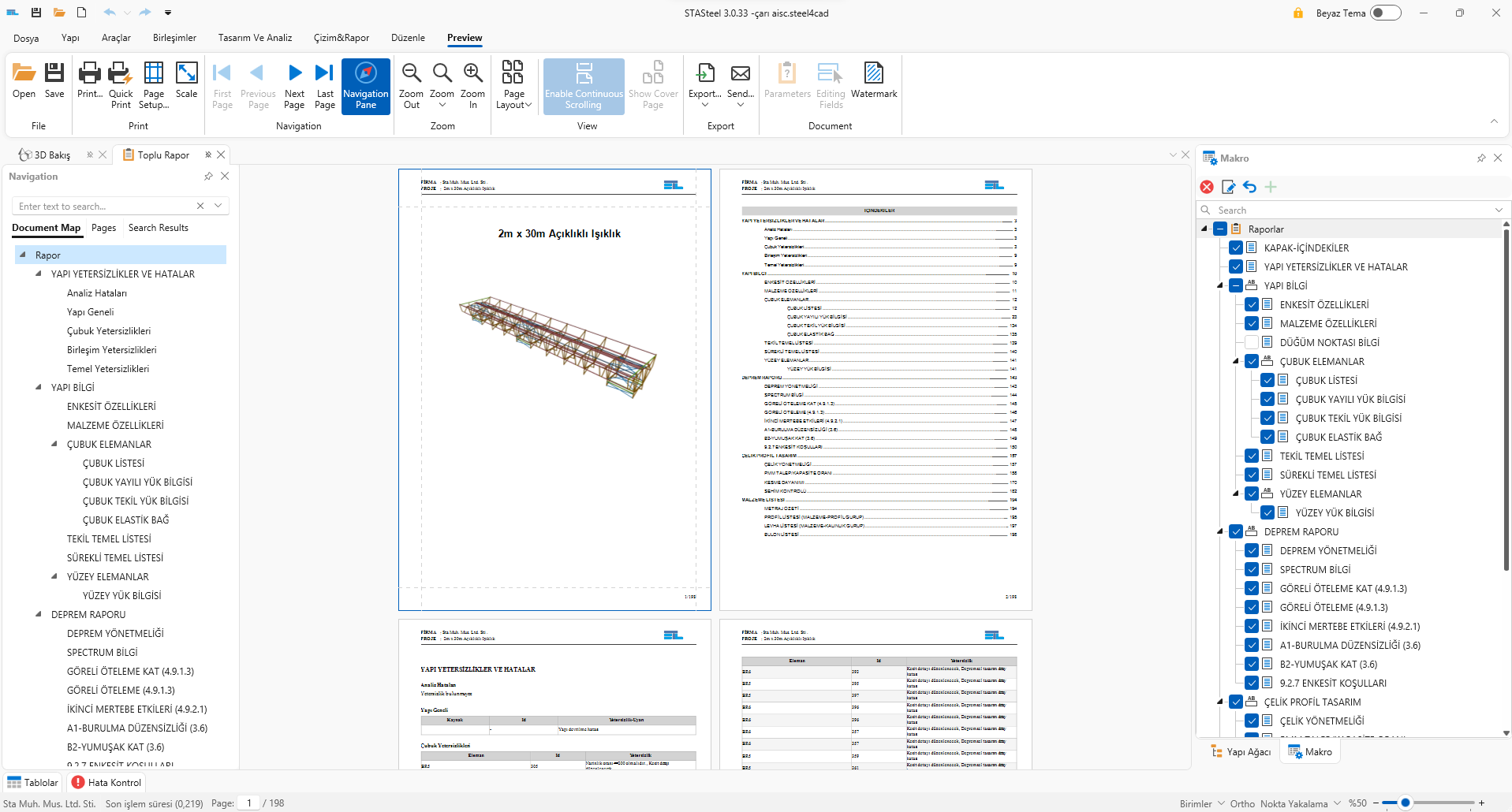The image size is (1512, 812).
Task: Switch to the Search Results tab
Action: pos(158,228)
